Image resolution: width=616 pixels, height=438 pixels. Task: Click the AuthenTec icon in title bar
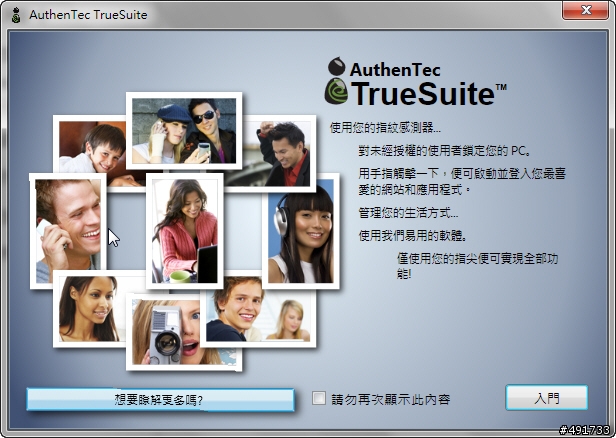tap(16, 15)
